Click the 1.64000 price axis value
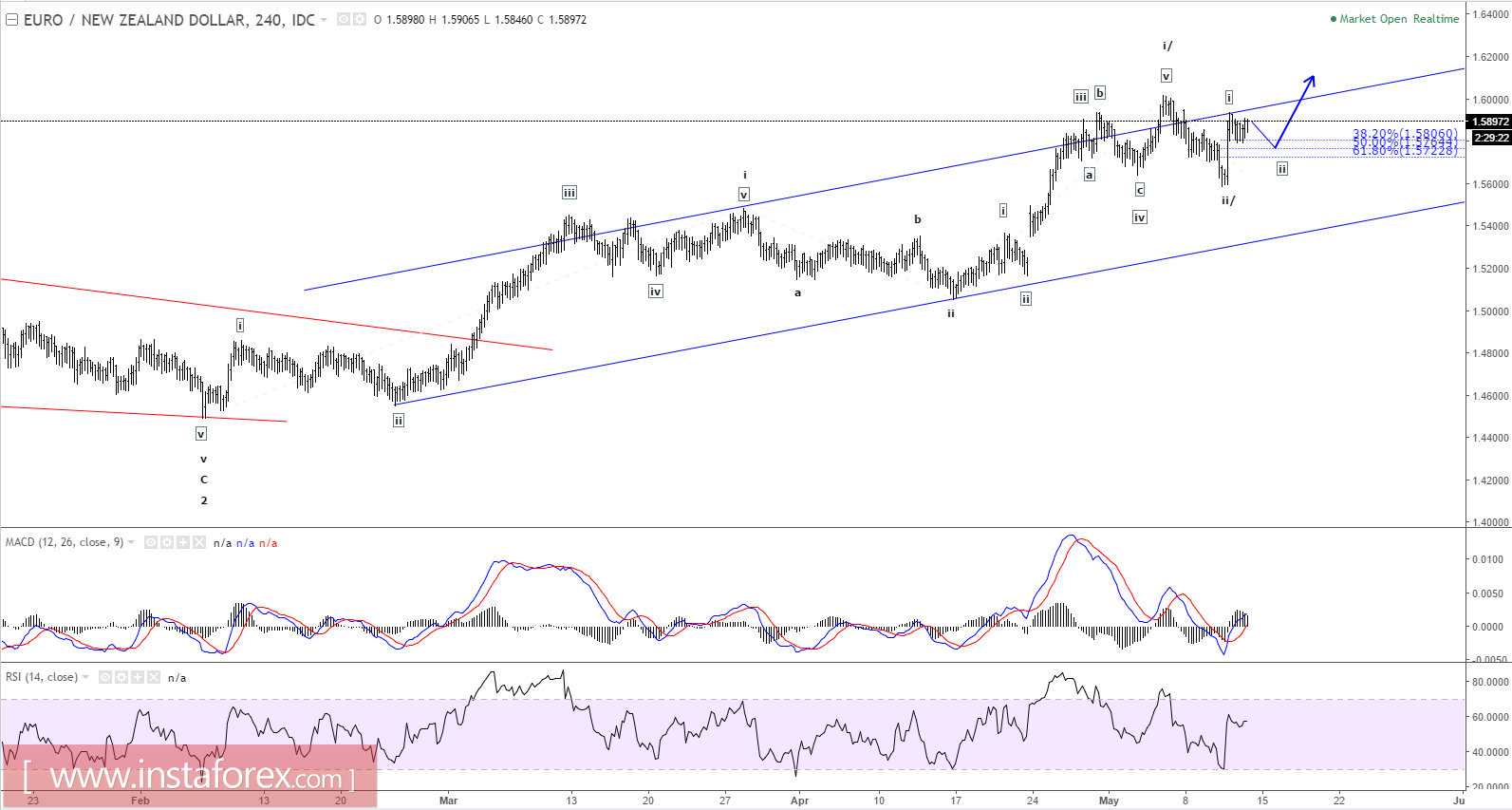 click(1490, 14)
